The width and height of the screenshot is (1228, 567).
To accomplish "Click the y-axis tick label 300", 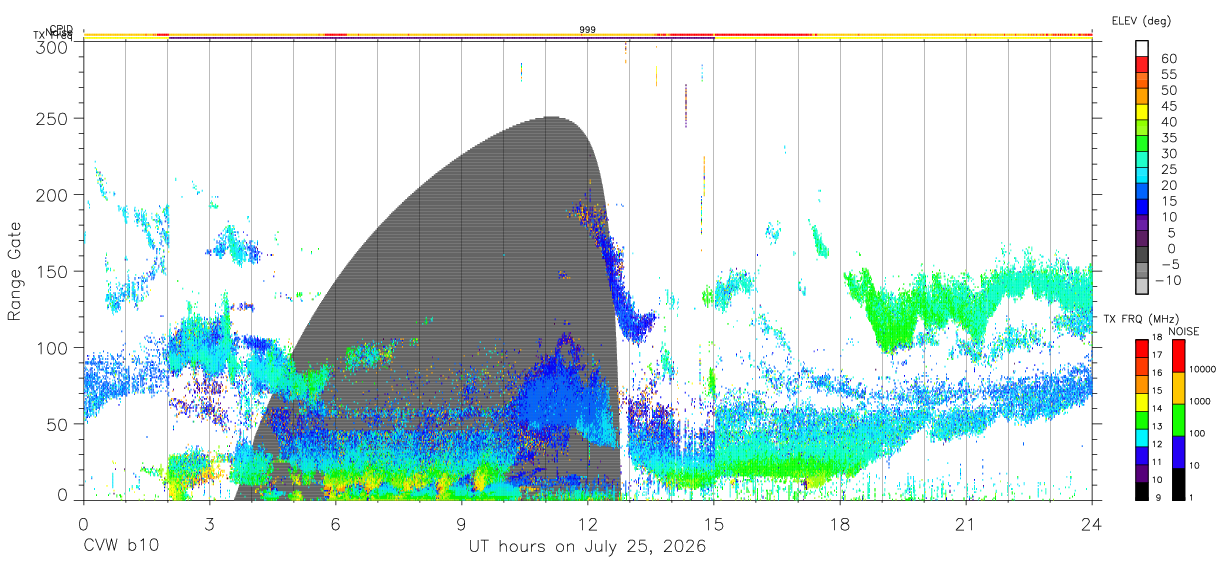I will coord(51,46).
